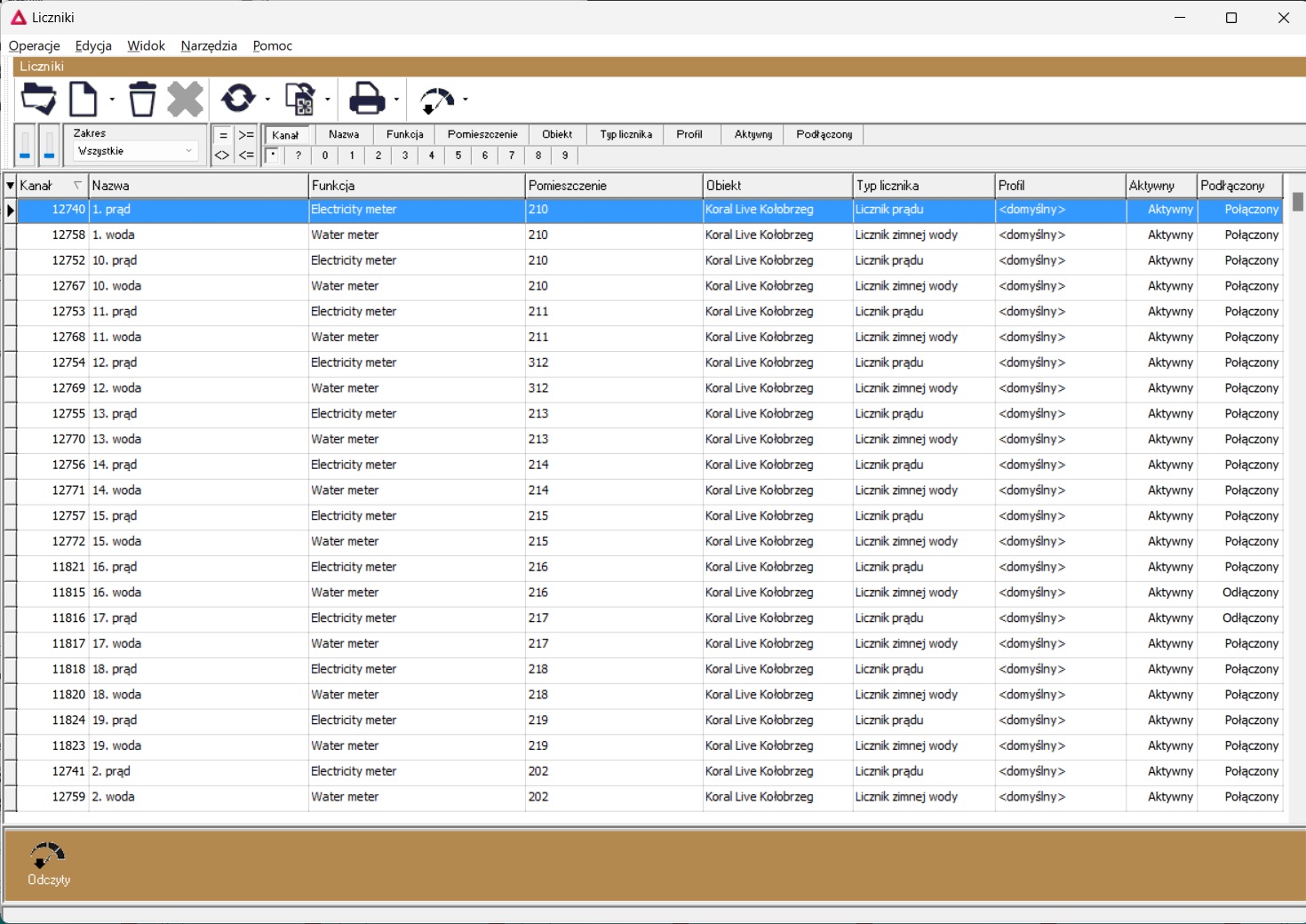Select the equals filter operator
Image resolution: width=1306 pixels, height=924 pixels.
[223, 135]
